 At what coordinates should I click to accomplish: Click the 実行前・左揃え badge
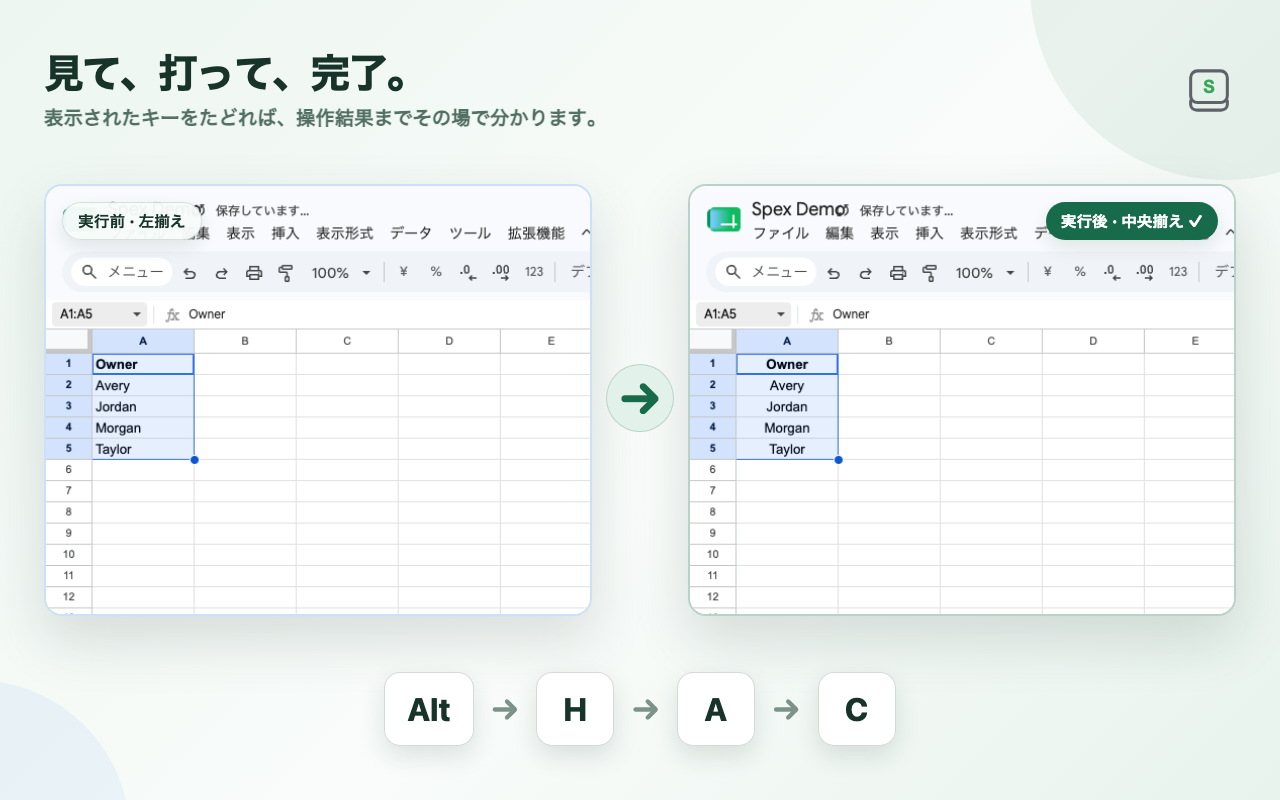pyautogui.click(x=132, y=221)
